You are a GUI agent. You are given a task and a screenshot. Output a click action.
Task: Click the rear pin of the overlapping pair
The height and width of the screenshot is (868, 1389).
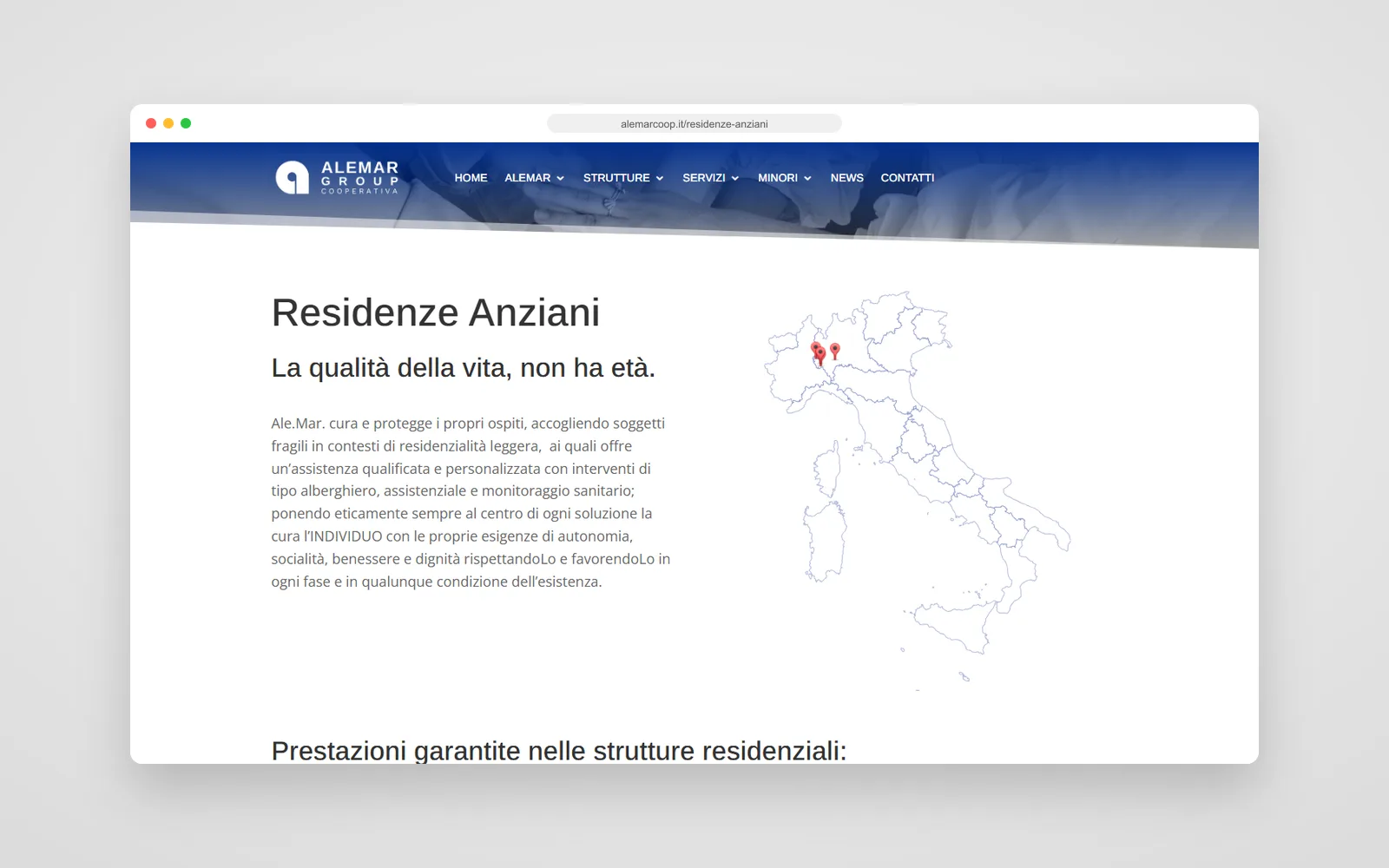pos(814,346)
